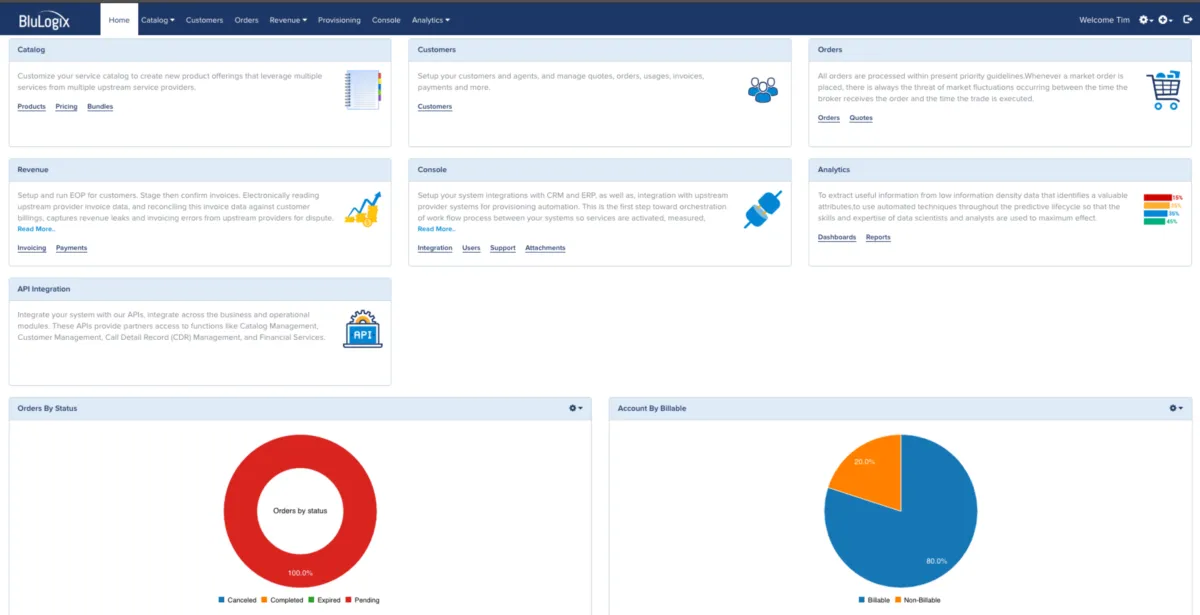
Task: Open the Users link
Action: [471, 248]
